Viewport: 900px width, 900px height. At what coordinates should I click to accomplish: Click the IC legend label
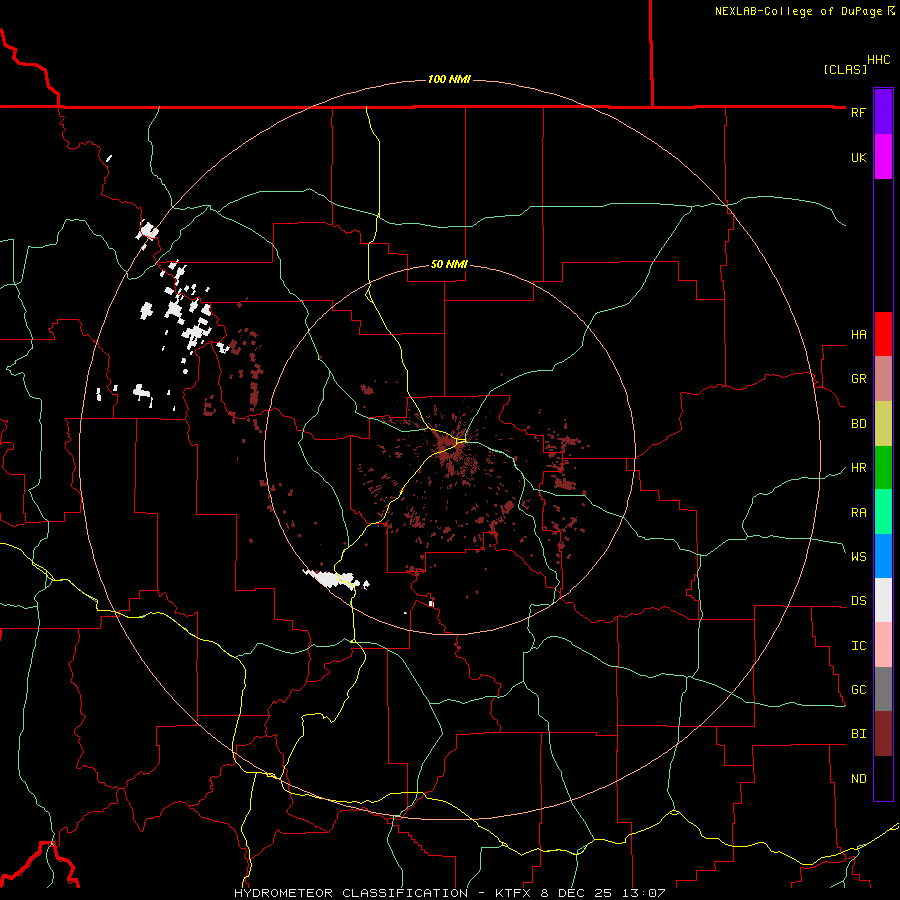click(x=858, y=645)
